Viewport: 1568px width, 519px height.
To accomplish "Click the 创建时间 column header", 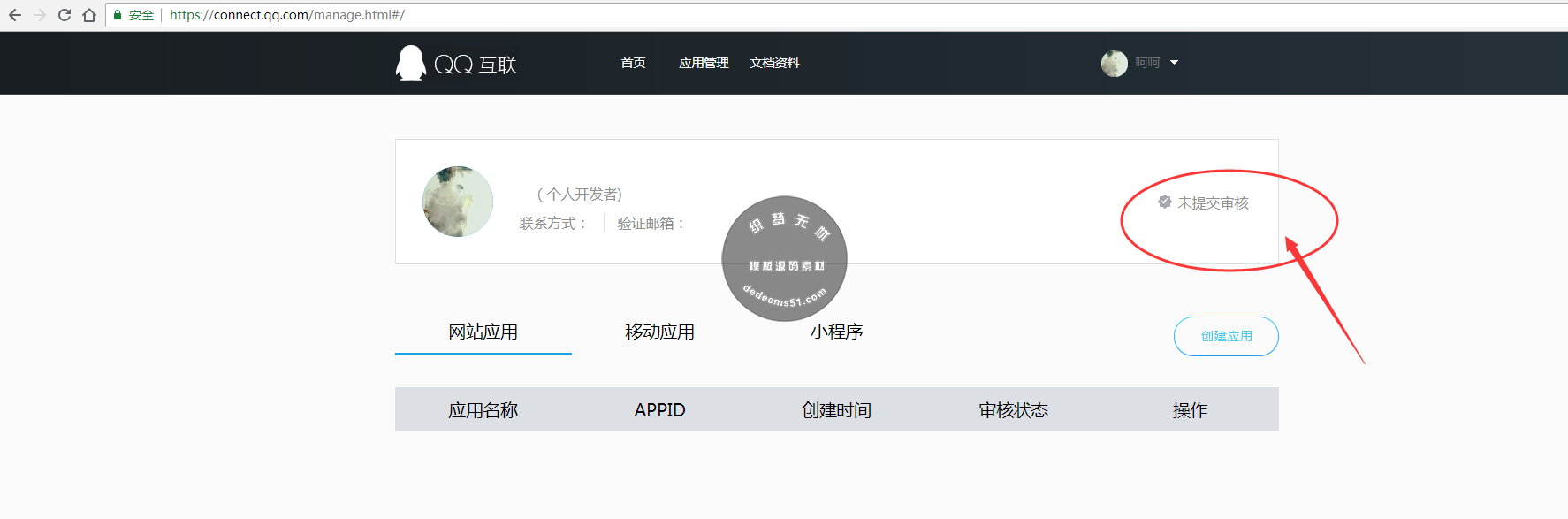I will 837,410.
